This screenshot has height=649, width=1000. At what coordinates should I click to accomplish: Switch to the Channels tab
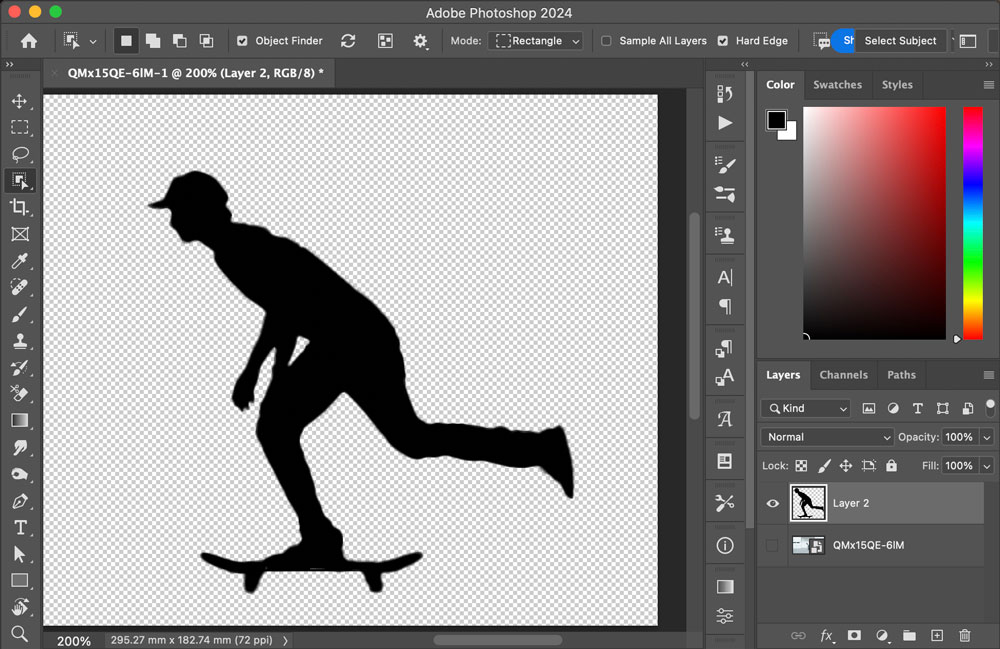click(843, 375)
